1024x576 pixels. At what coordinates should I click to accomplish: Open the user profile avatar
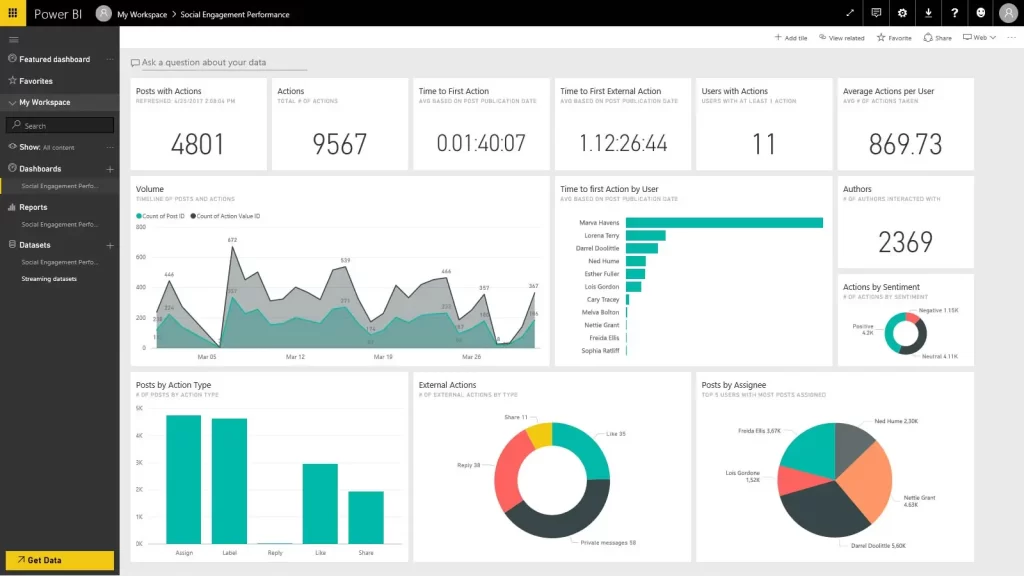click(1008, 13)
